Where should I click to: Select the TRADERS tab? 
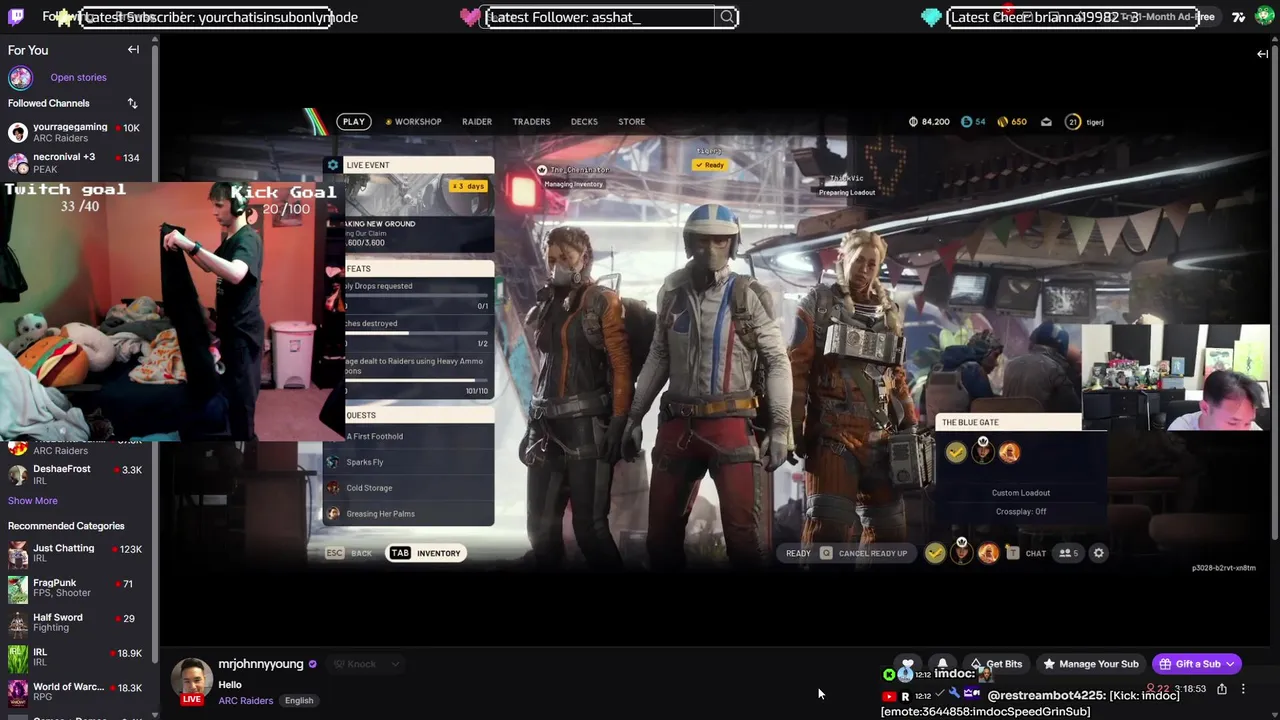(531, 122)
